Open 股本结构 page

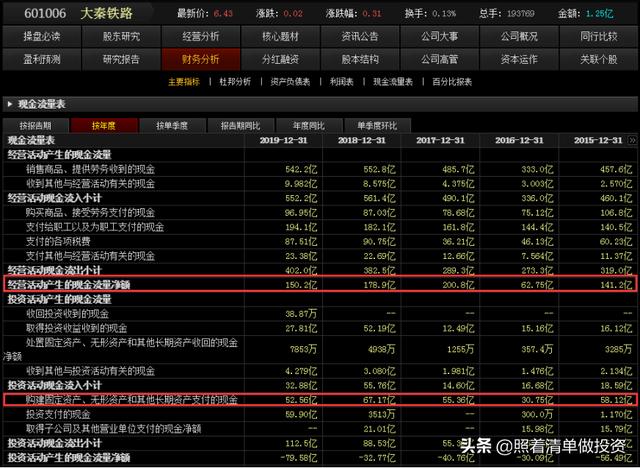point(360,60)
